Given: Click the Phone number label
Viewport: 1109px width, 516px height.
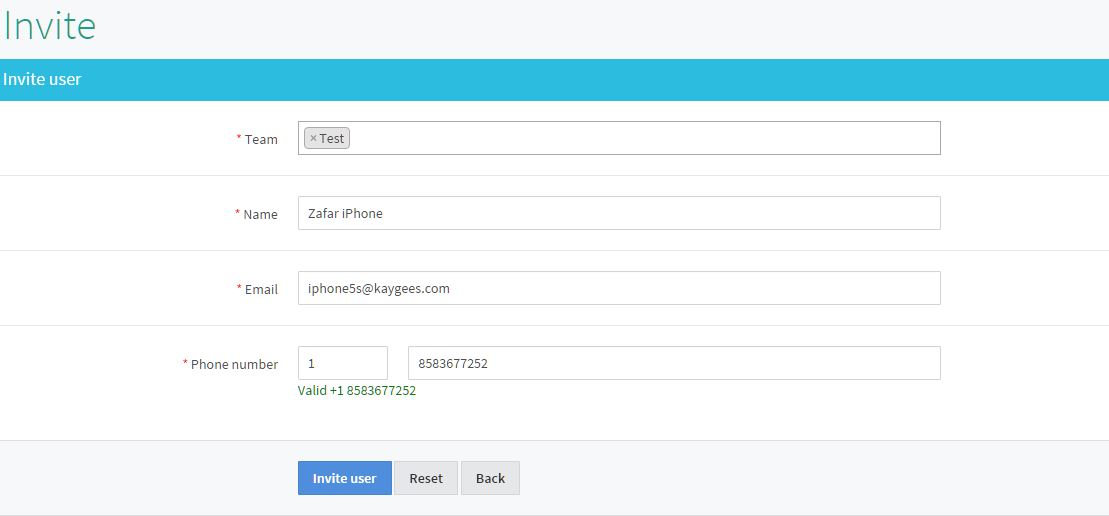Looking at the screenshot, I should (234, 364).
